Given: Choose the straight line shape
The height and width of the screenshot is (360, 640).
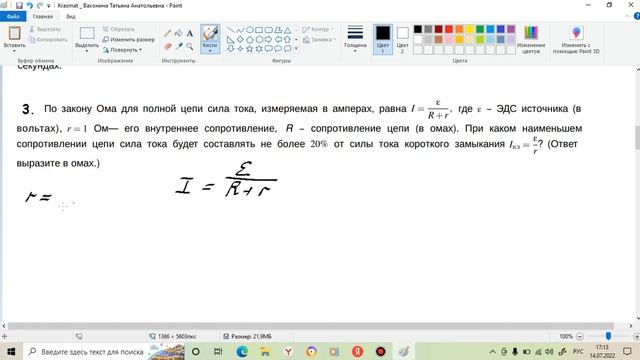Looking at the screenshot, I should [231, 30].
